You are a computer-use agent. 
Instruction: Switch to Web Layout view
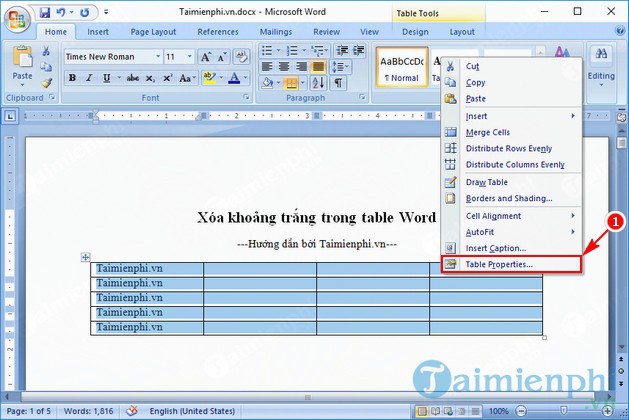click(448, 411)
